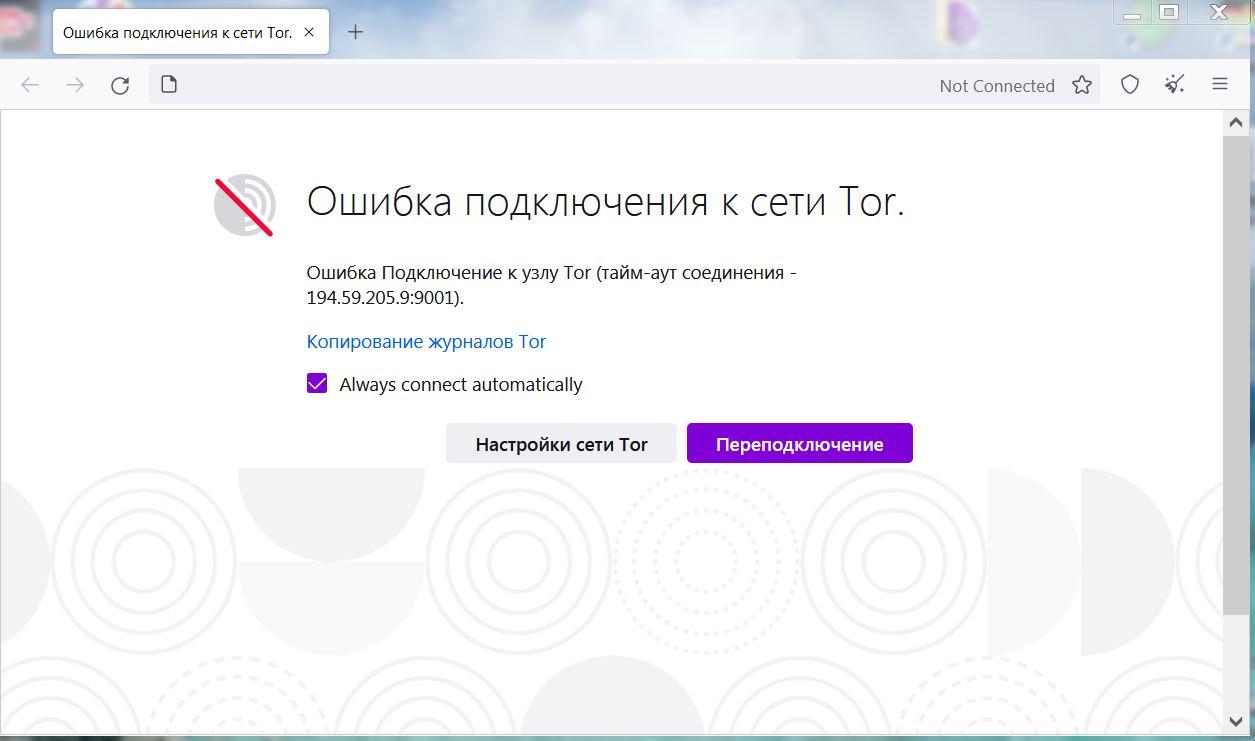The image size is (1255, 741).
Task: Click the Not Connected status label
Action: click(x=996, y=86)
